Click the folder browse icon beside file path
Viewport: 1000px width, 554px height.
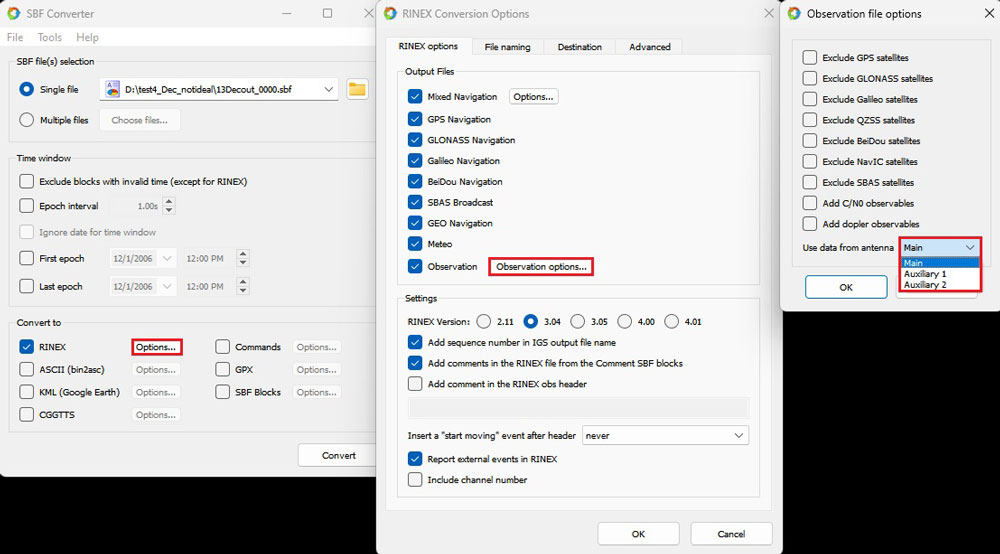point(357,90)
